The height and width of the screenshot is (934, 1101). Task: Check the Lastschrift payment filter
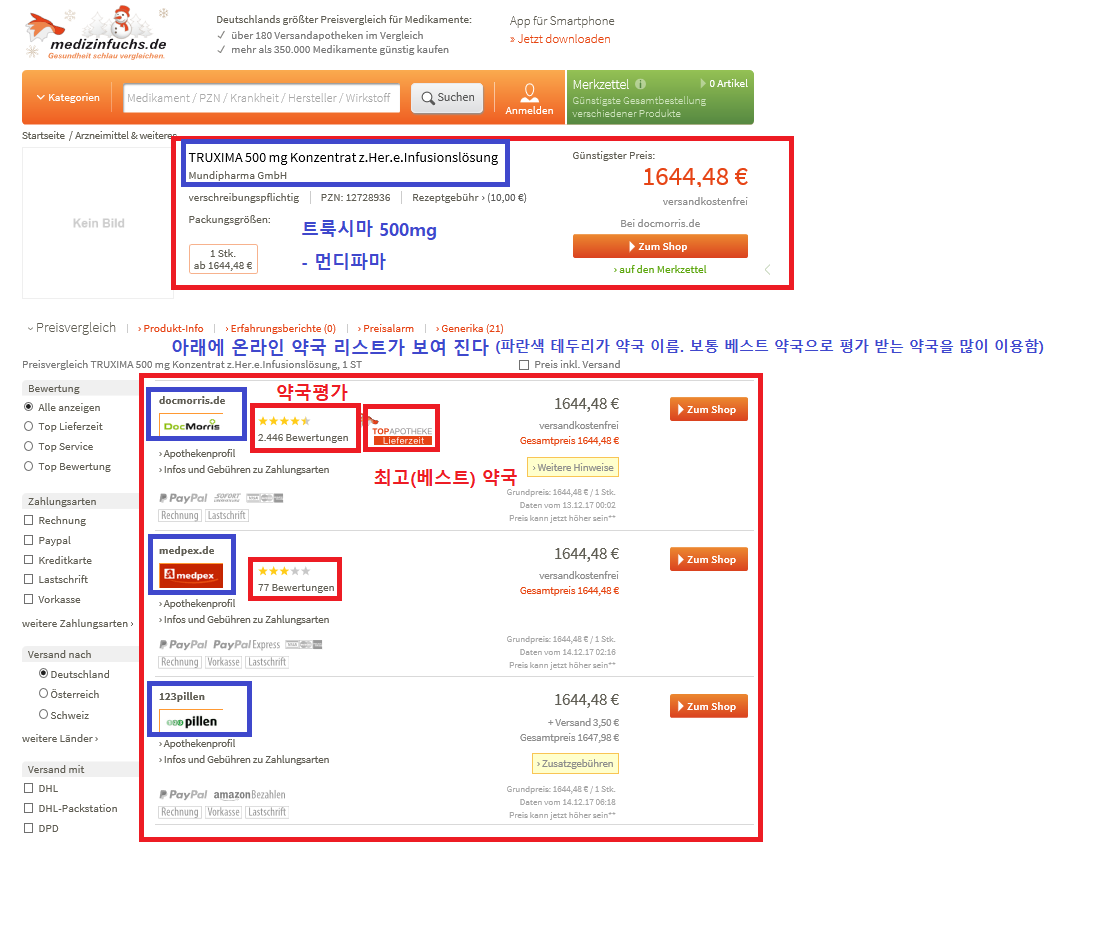coord(29,579)
